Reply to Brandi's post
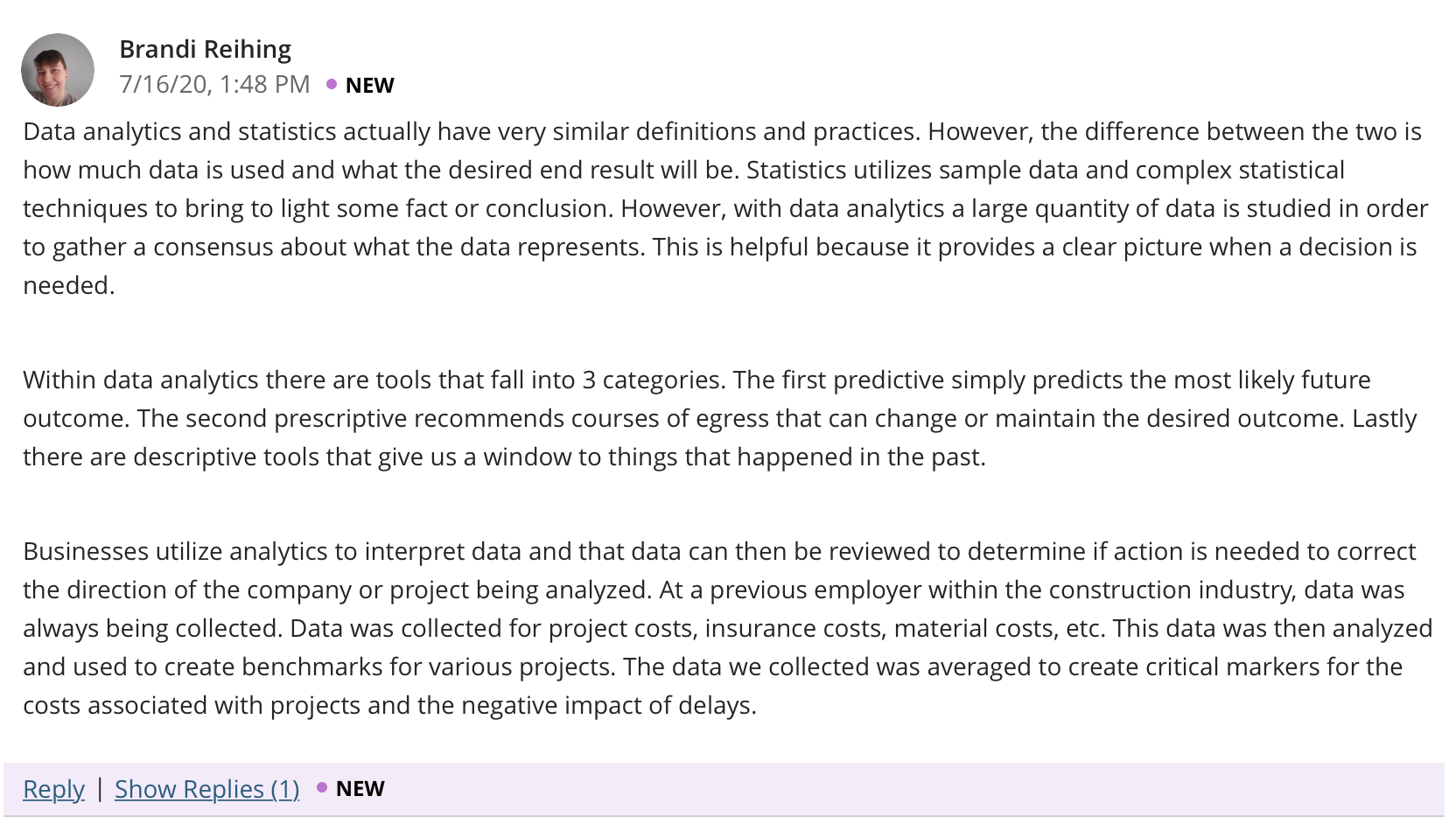The image size is (1456, 817). click(x=53, y=789)
